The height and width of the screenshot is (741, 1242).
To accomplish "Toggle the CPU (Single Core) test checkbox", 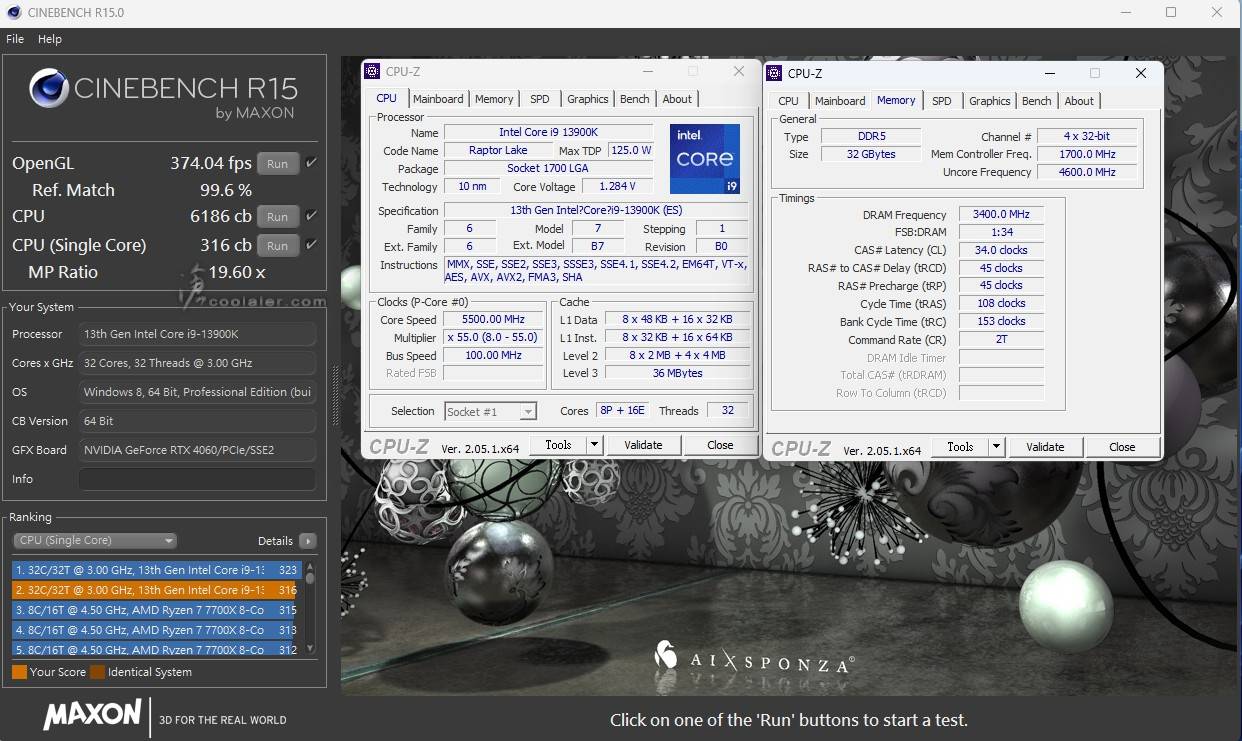I will [311, 245].
